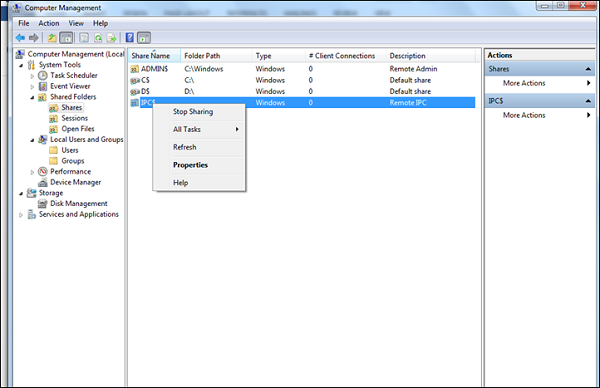Image resolution: width=600 pixels, height=388 pixels.
Task: Click the Refresh toolbar icon
Action: pos(98,37)
